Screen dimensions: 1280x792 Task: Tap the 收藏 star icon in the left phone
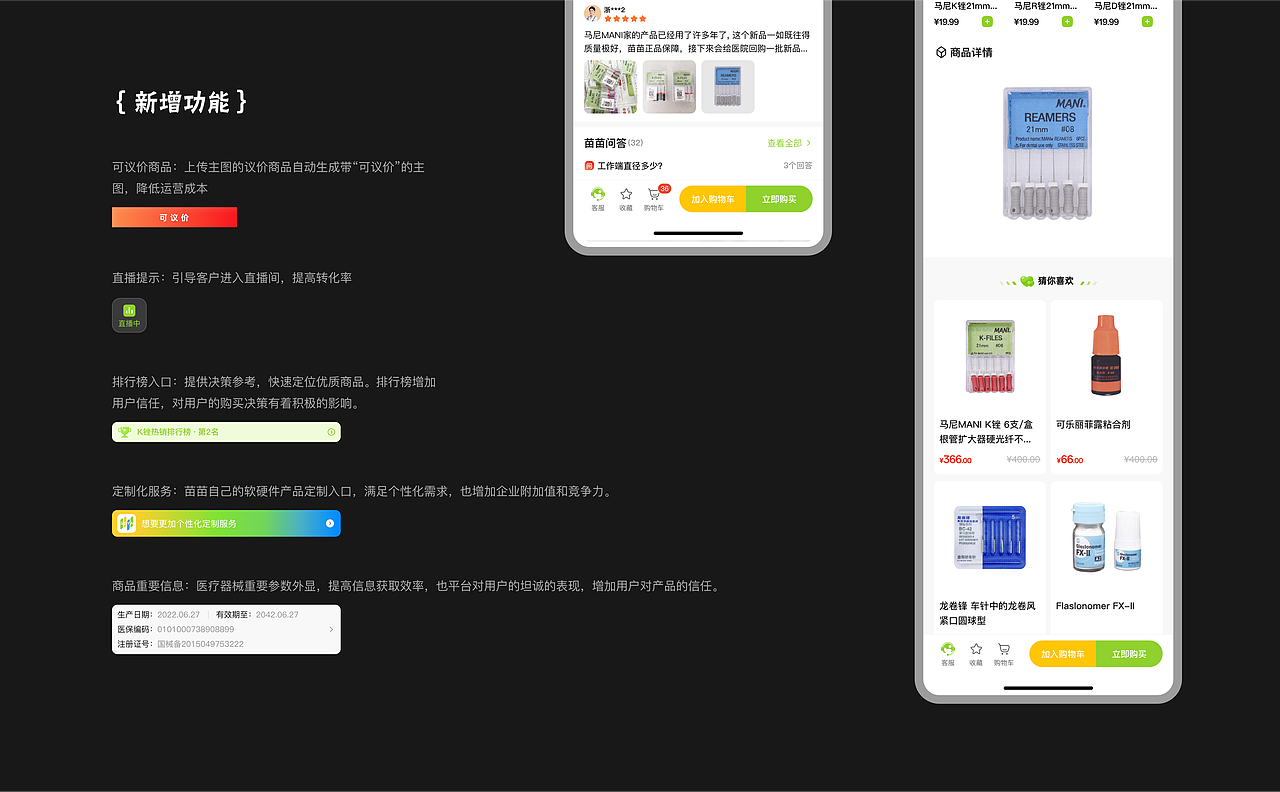click(x=626, y=194)
